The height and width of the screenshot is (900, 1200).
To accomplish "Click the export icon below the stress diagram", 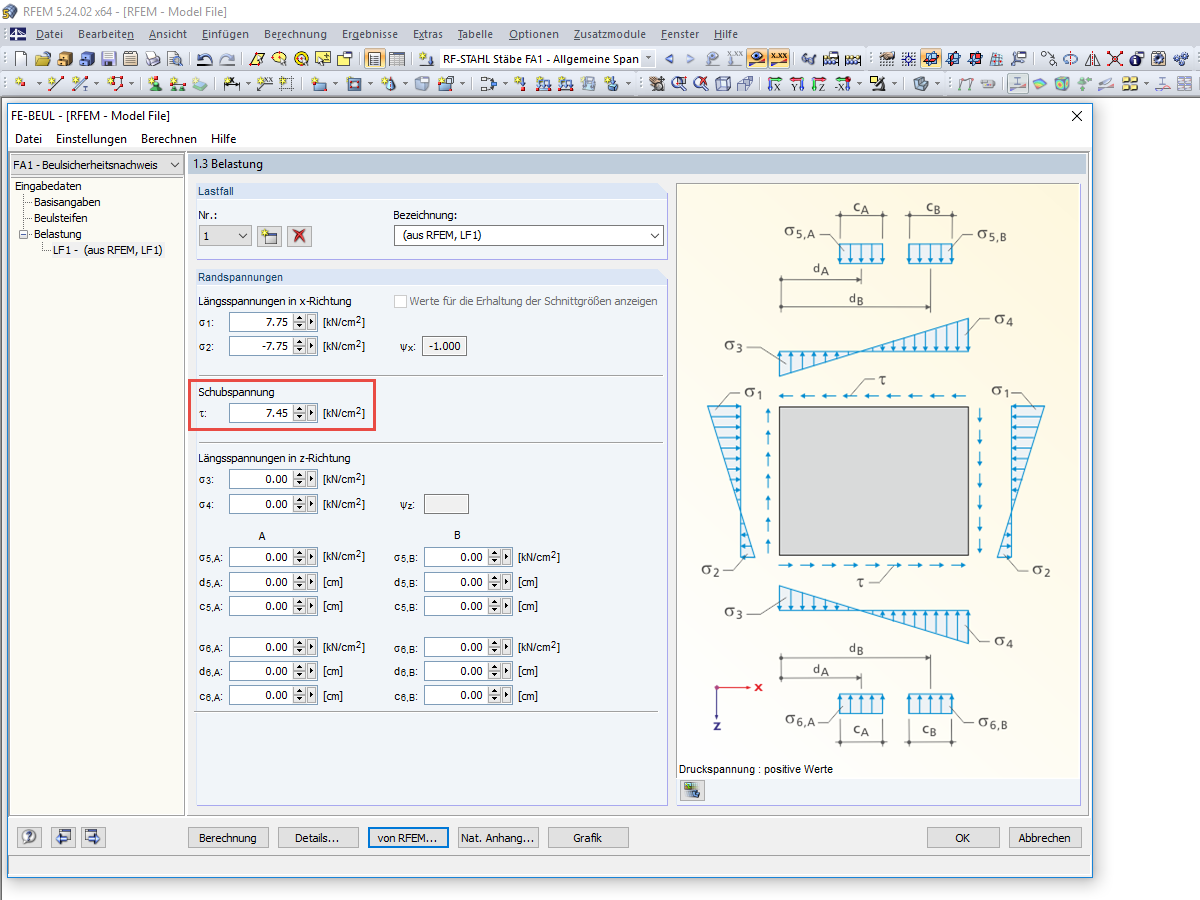I will tap(693, 790).
